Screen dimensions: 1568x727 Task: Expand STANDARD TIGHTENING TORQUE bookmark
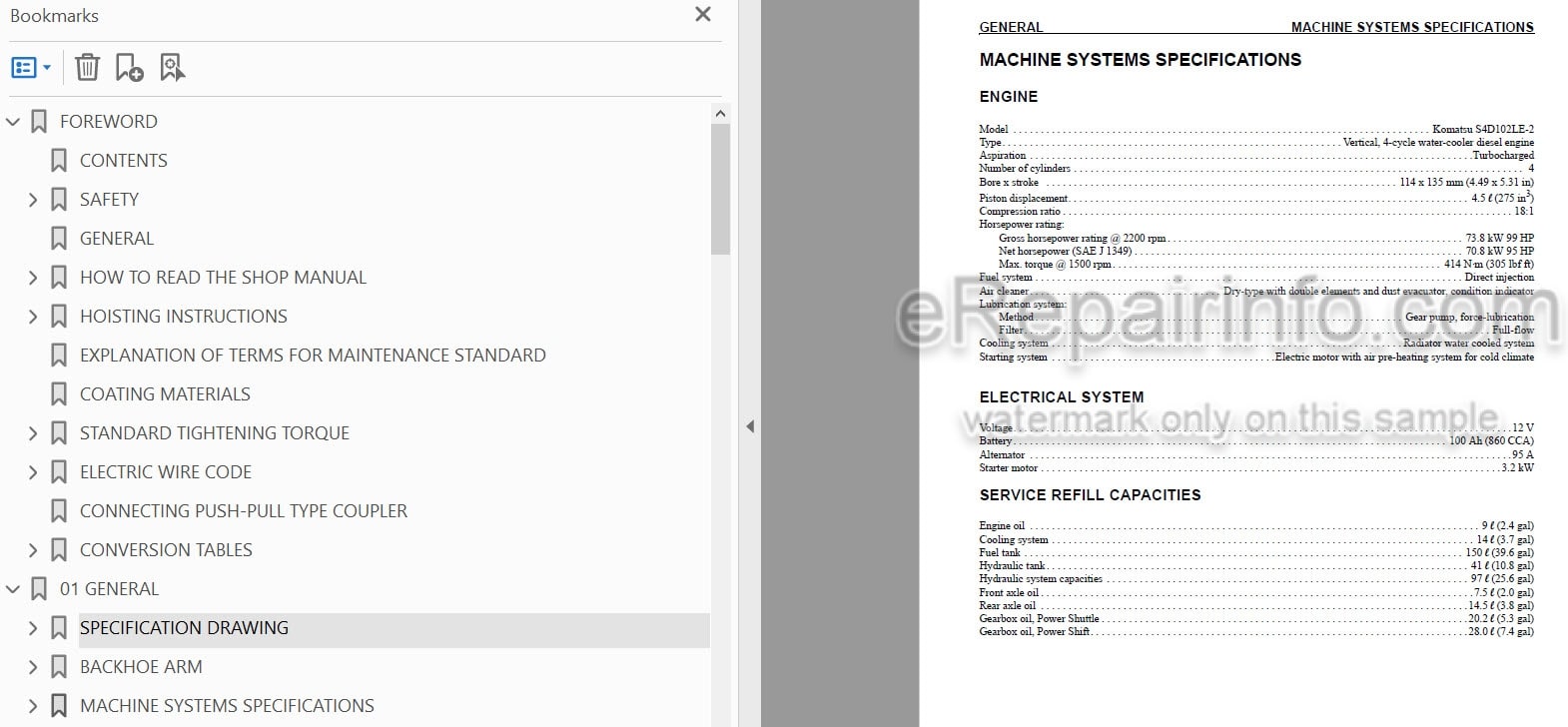(33, 433)
